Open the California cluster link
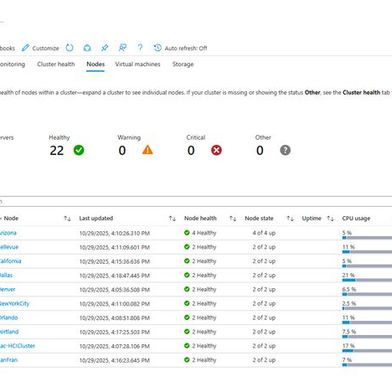The image size is (392, 392). click(x=10, y=261)
